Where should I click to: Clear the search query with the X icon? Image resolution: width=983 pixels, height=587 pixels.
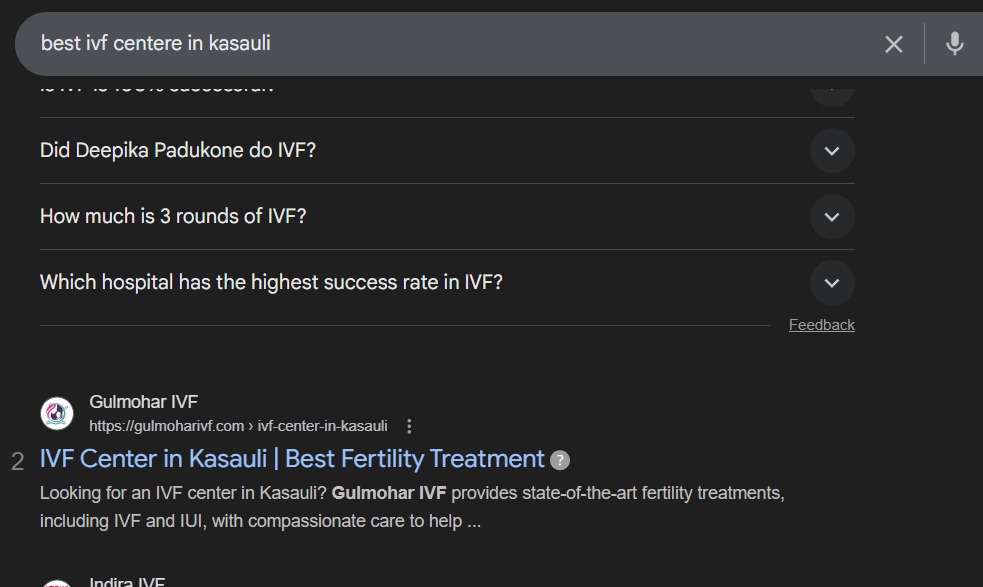click(893, 44)
